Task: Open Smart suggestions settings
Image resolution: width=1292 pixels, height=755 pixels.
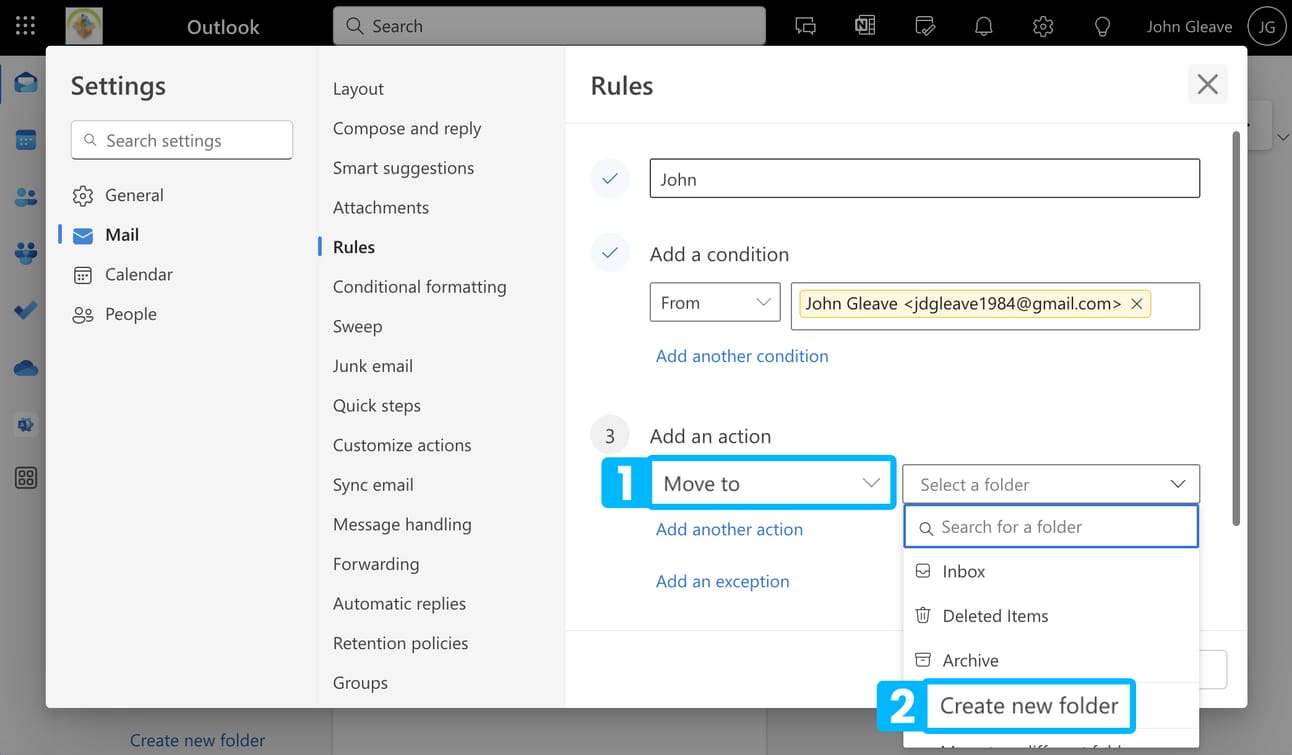Action: pos(403,168)
